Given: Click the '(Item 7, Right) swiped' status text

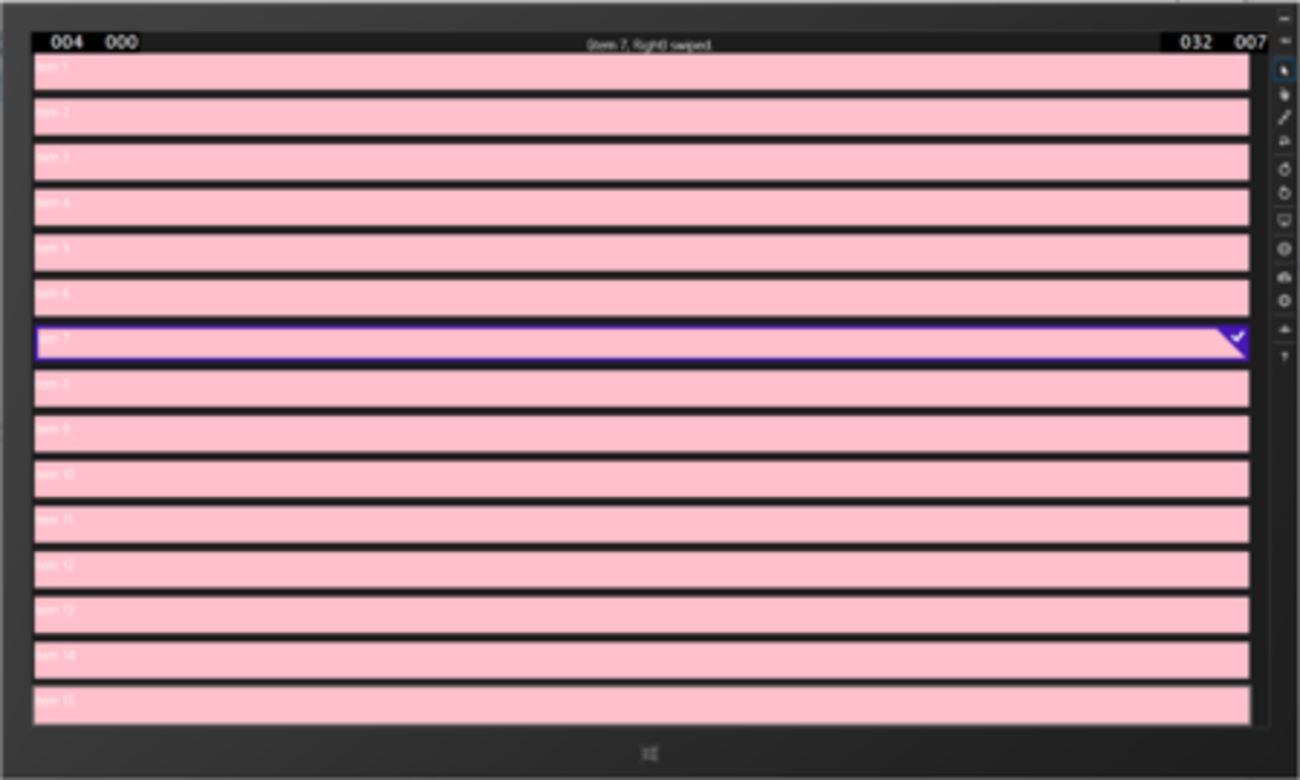Looking at the screenshot, I should (649, 45).
